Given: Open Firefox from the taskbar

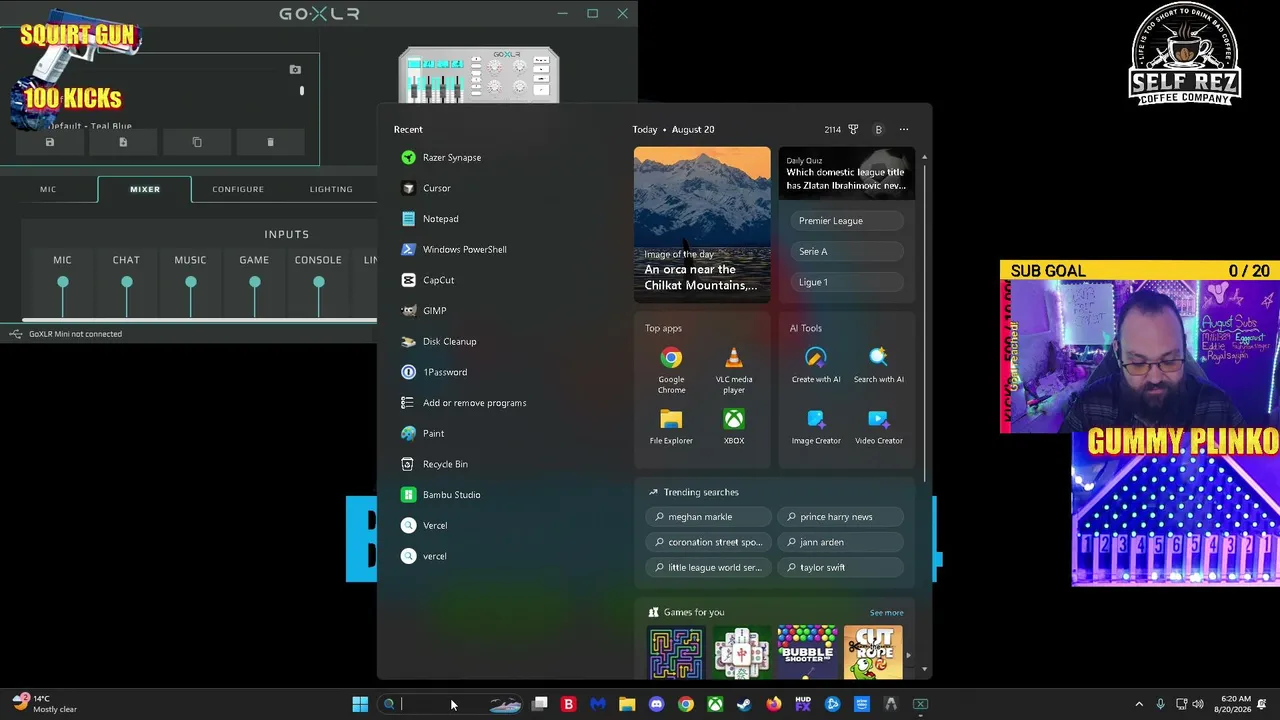Looking at the screenshot, I should pos(774,704).
